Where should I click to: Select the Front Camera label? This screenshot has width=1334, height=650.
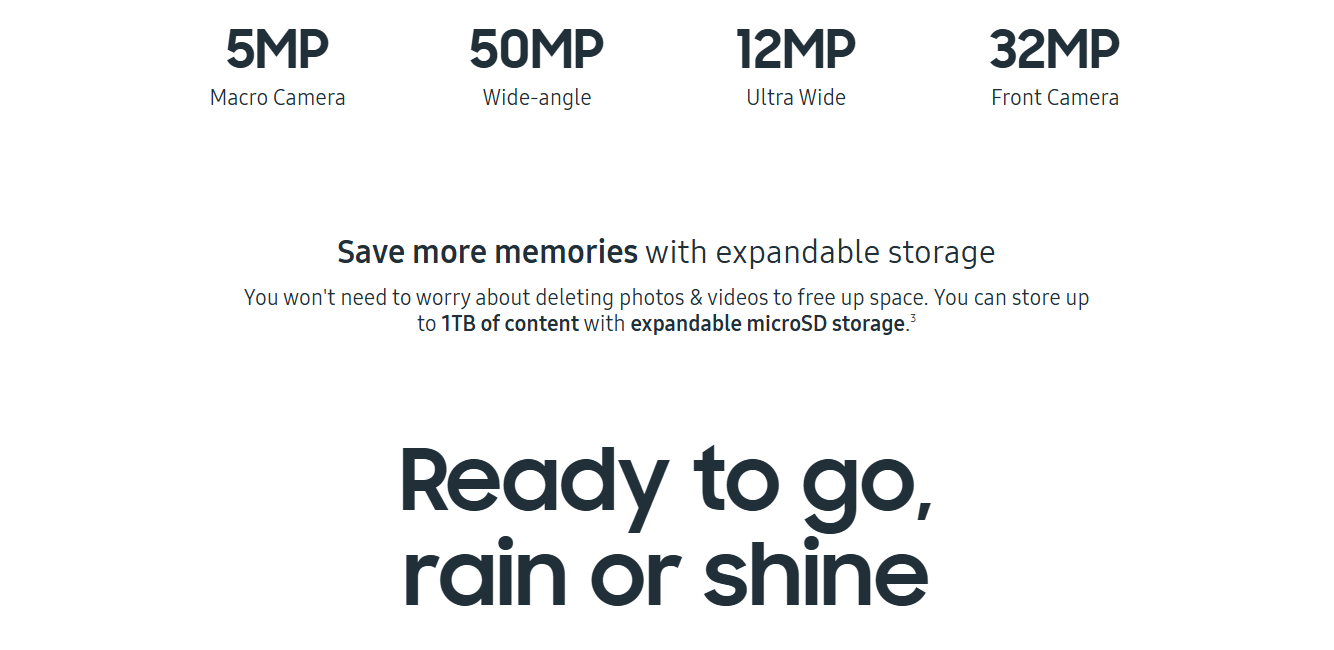tap(1055, 98)
